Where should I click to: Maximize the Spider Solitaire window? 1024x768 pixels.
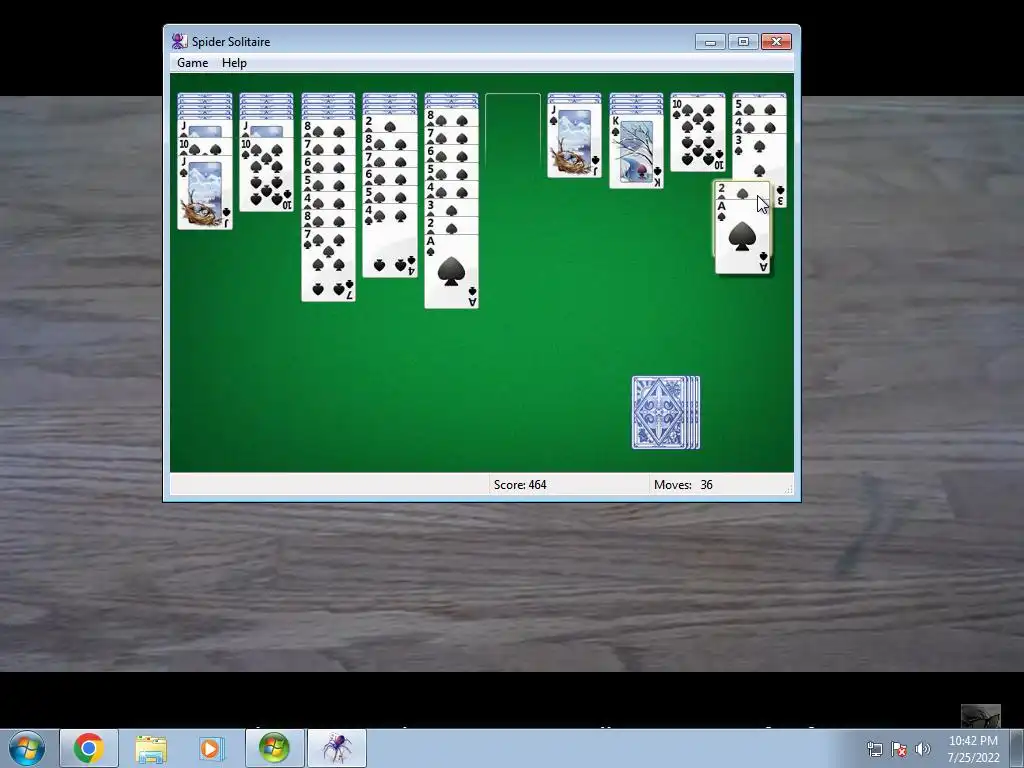pos(743,42)
